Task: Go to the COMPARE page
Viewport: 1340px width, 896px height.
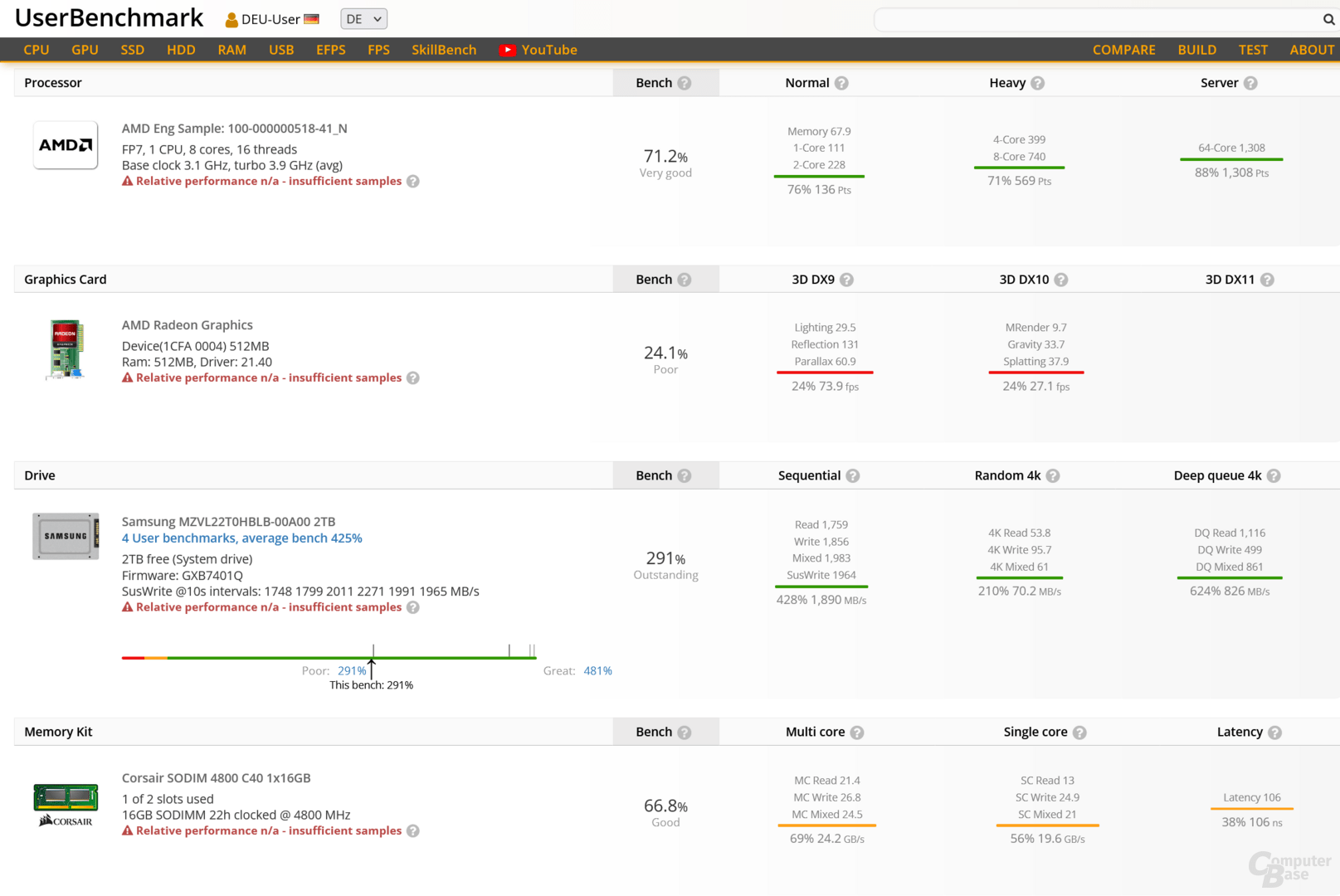Action: coord(1124,50)
